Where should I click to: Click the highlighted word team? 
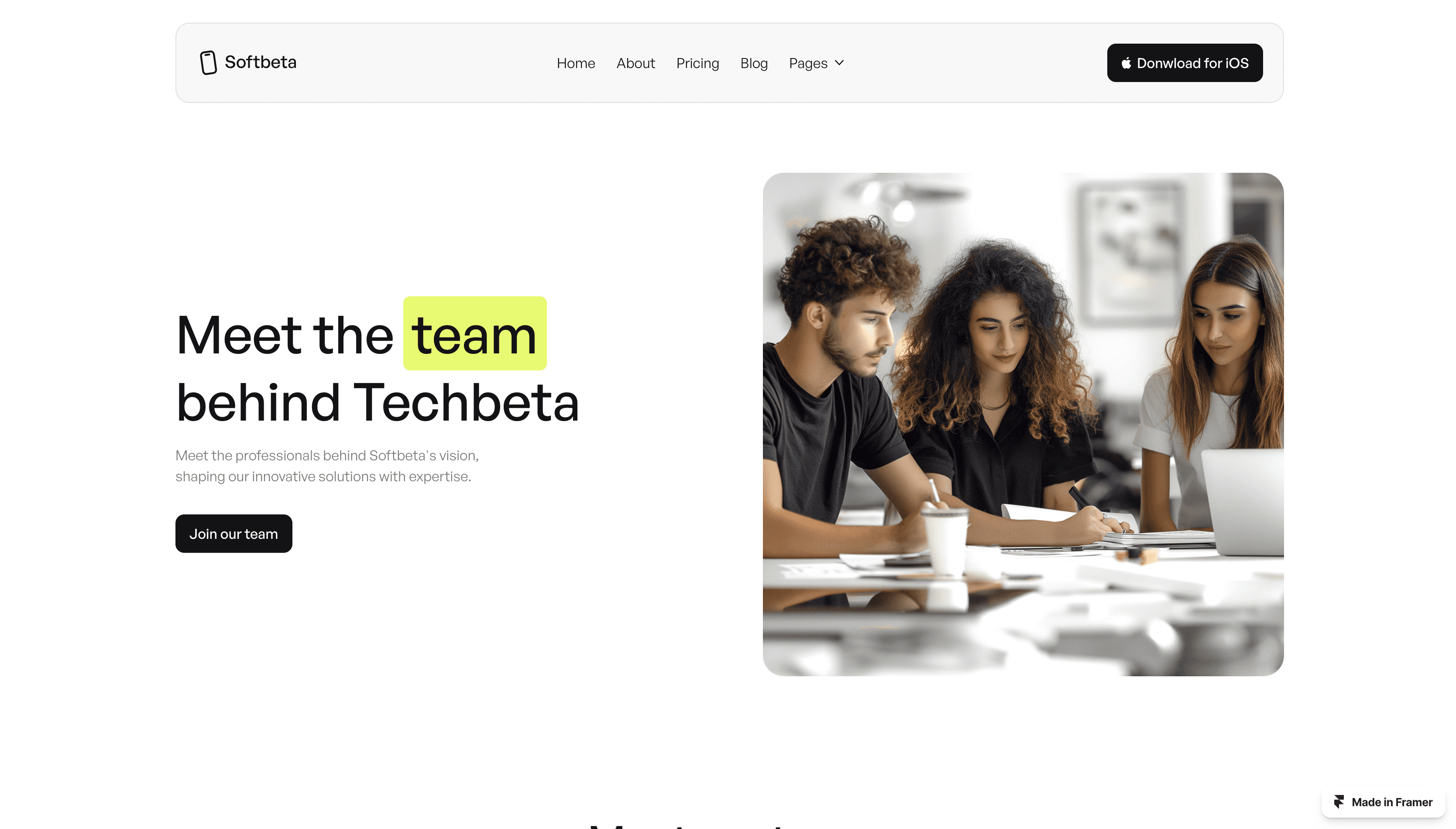[474, 334]
